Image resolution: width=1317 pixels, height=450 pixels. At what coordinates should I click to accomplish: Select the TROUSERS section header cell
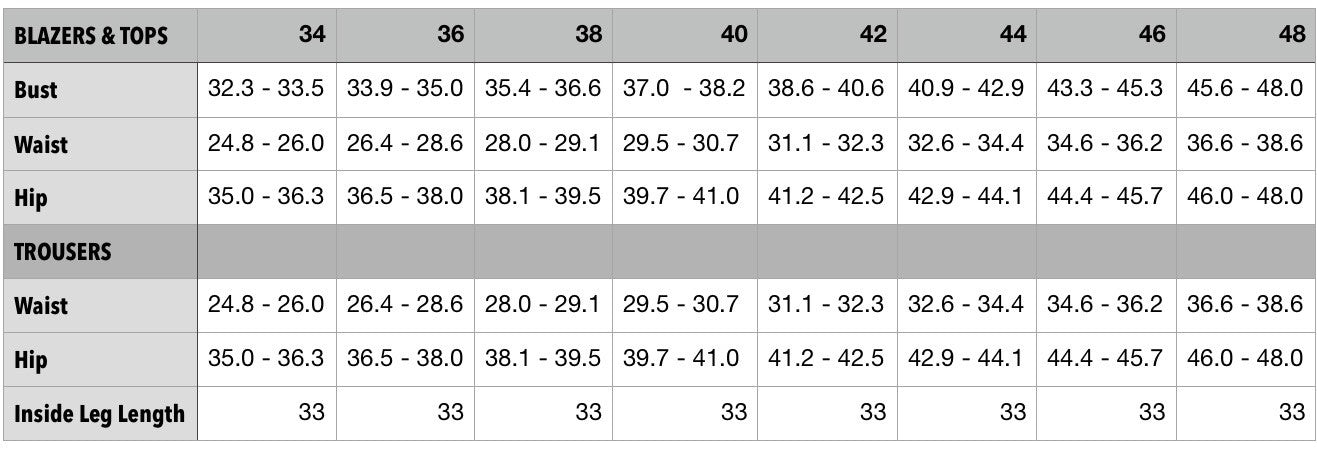(x=62, y=252)
